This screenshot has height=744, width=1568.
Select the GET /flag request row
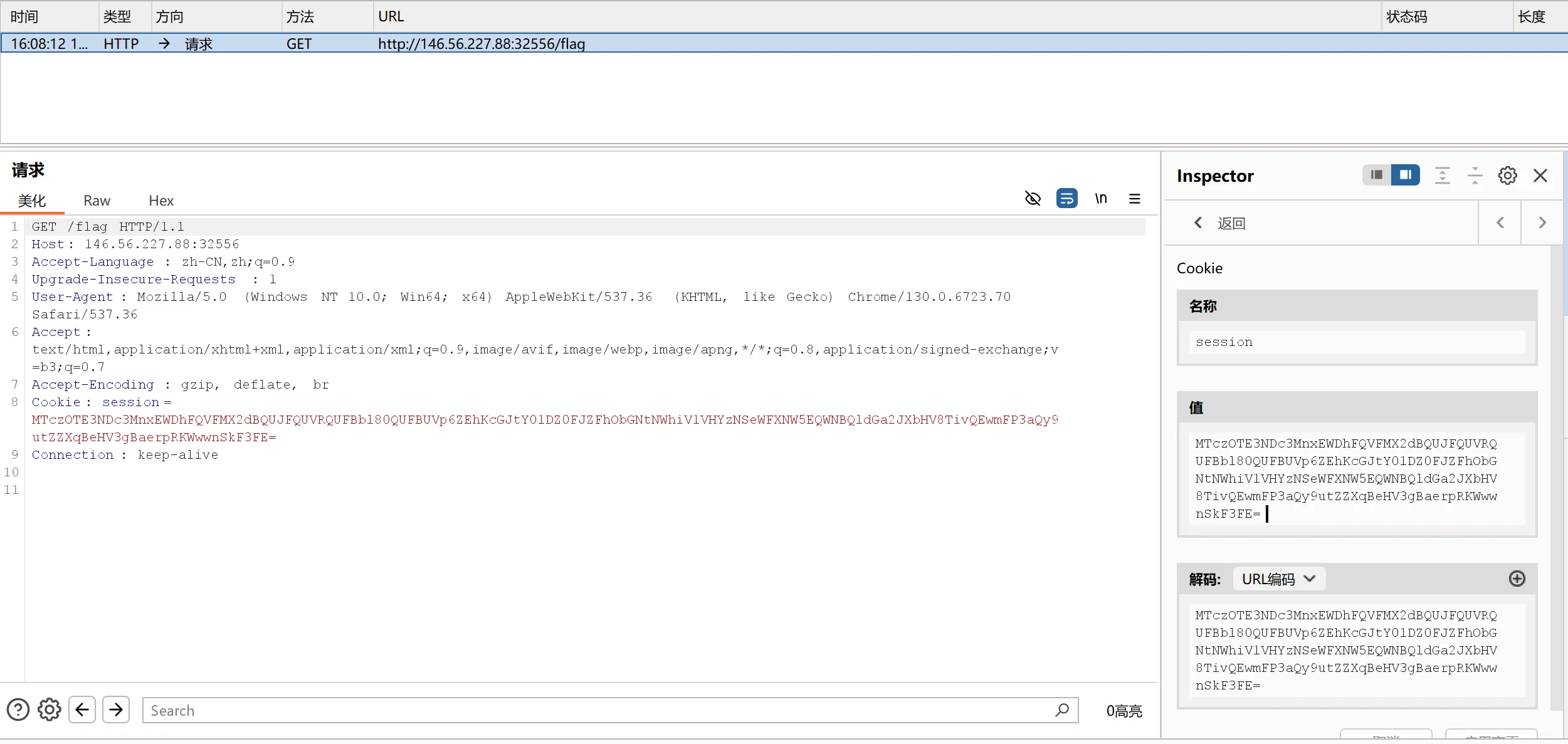click(x=439, y=44)
